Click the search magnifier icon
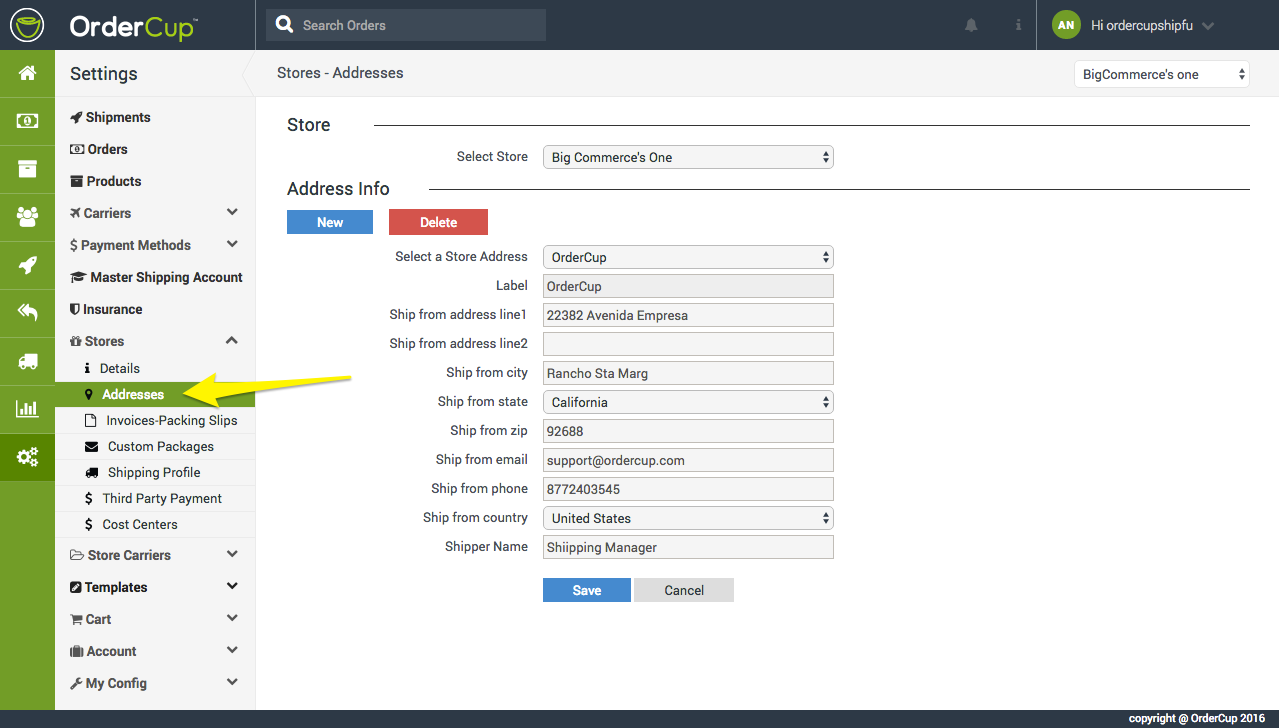Image resolution: width=1279 pixels, height=728 pixels. (284, 25)
